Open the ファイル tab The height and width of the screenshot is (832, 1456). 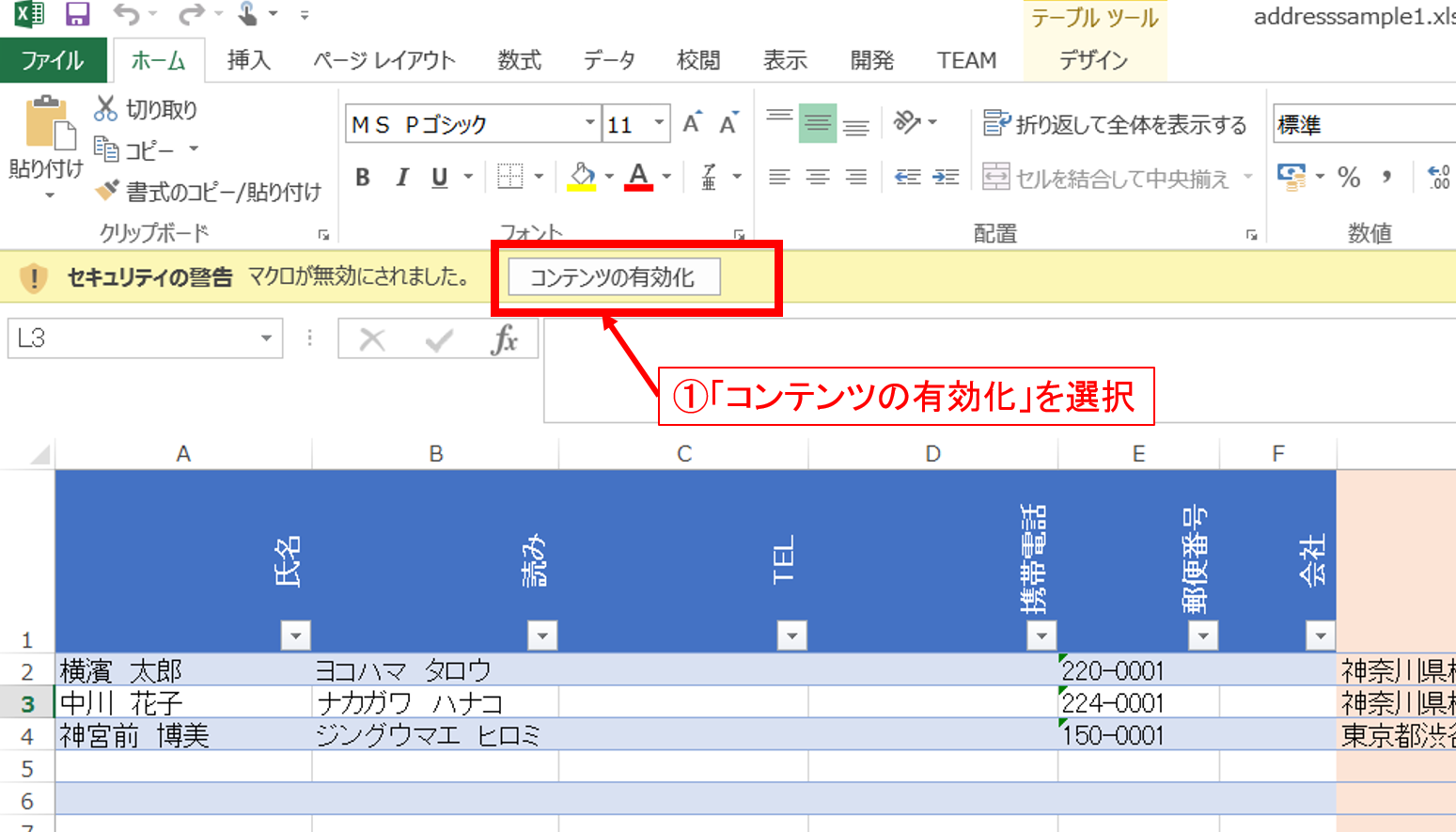coord(53,61)
